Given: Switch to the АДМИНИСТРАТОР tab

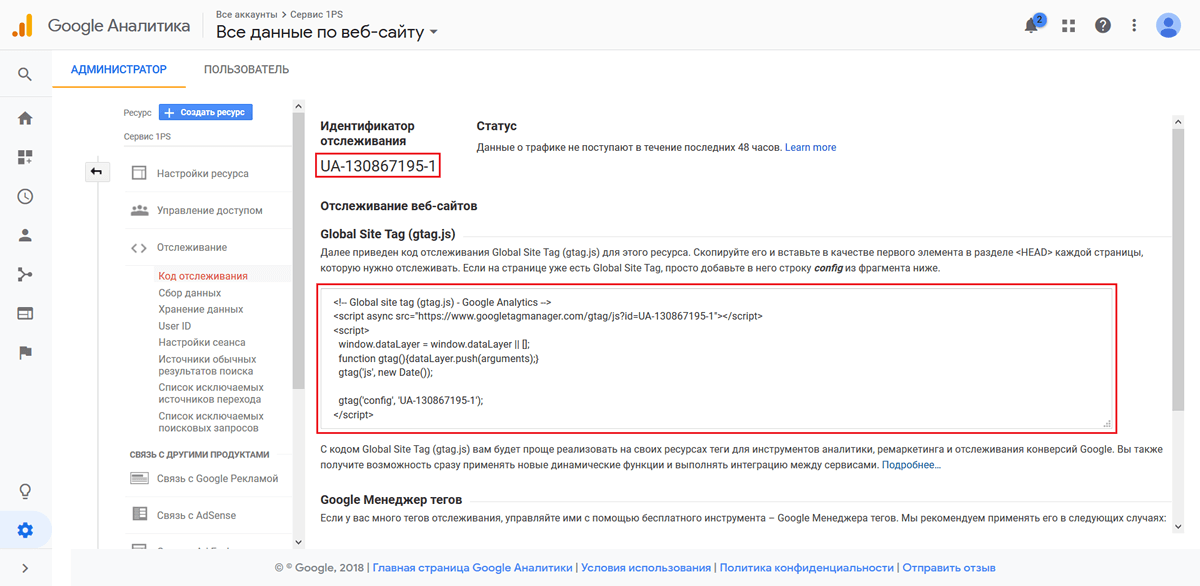Looking at the screenshot, I should pyautogui.click(x=118, y=69).
